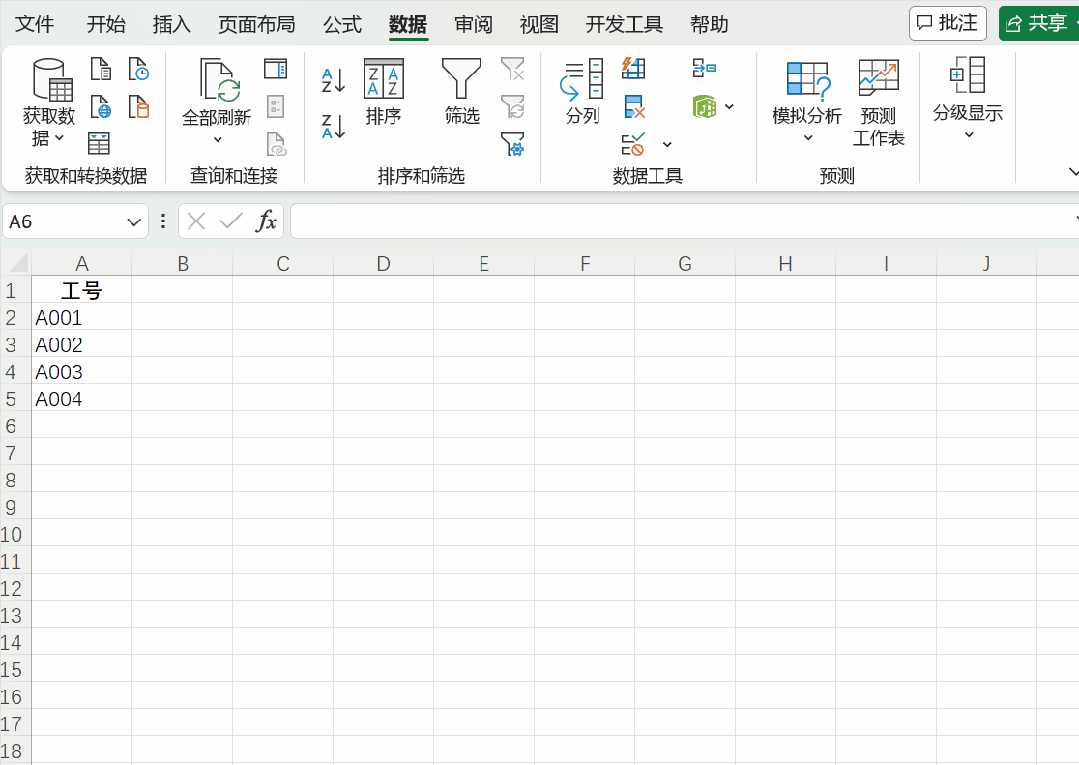Click cell containing A003
Viewport: 1079px width, 765px height.
pos(81,371)
